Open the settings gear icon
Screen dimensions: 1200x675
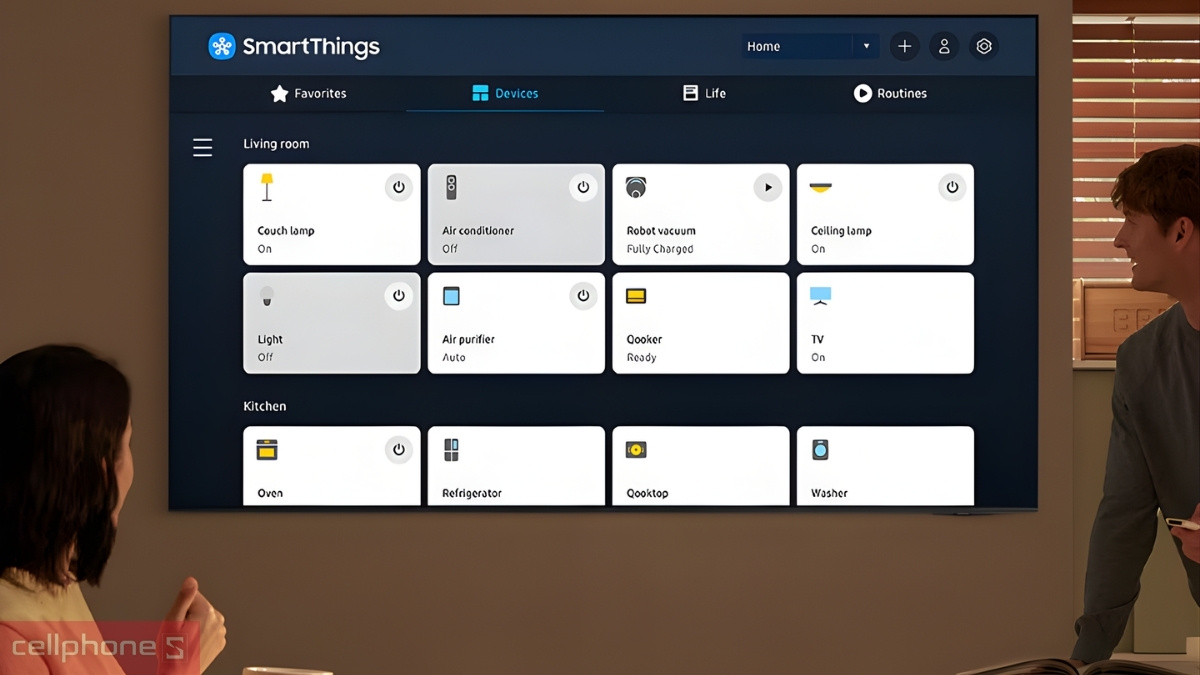[x=984, y=46]
